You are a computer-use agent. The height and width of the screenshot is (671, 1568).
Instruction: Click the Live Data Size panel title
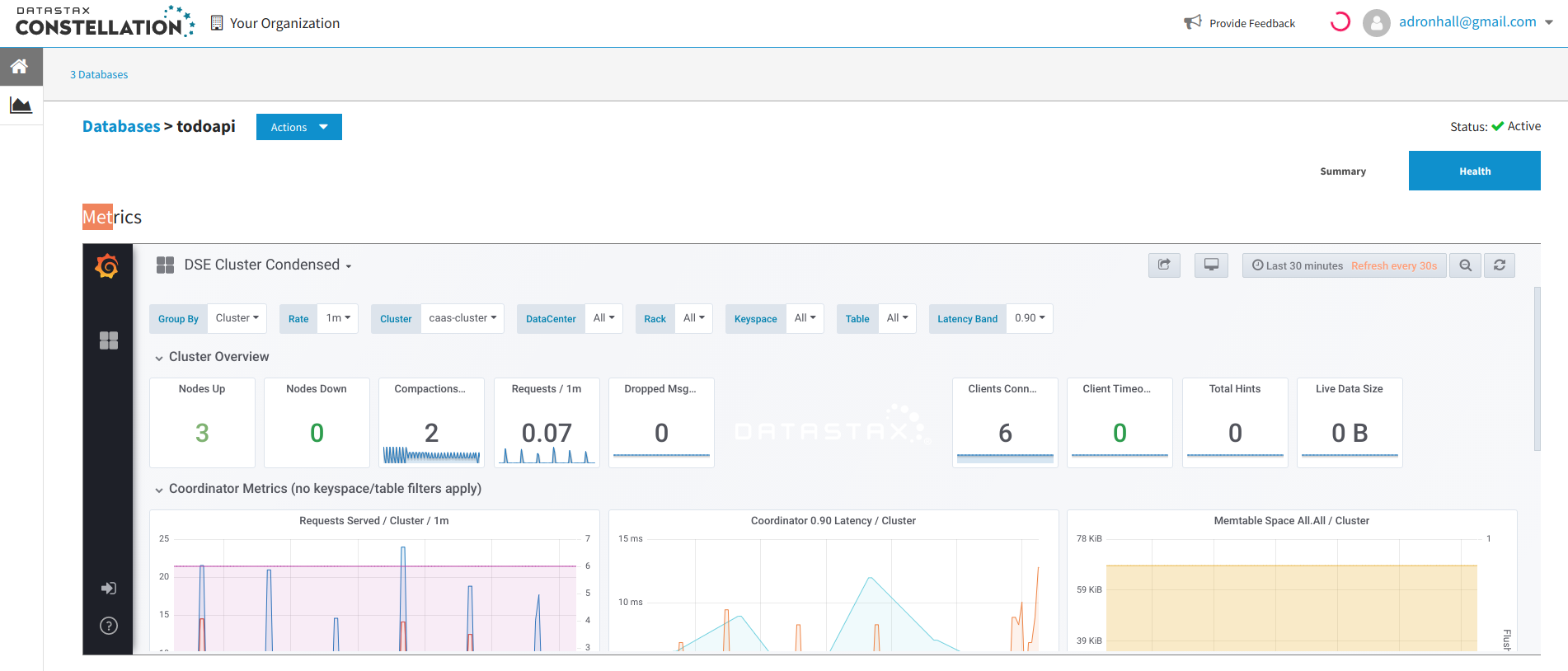pos(1350,389)
